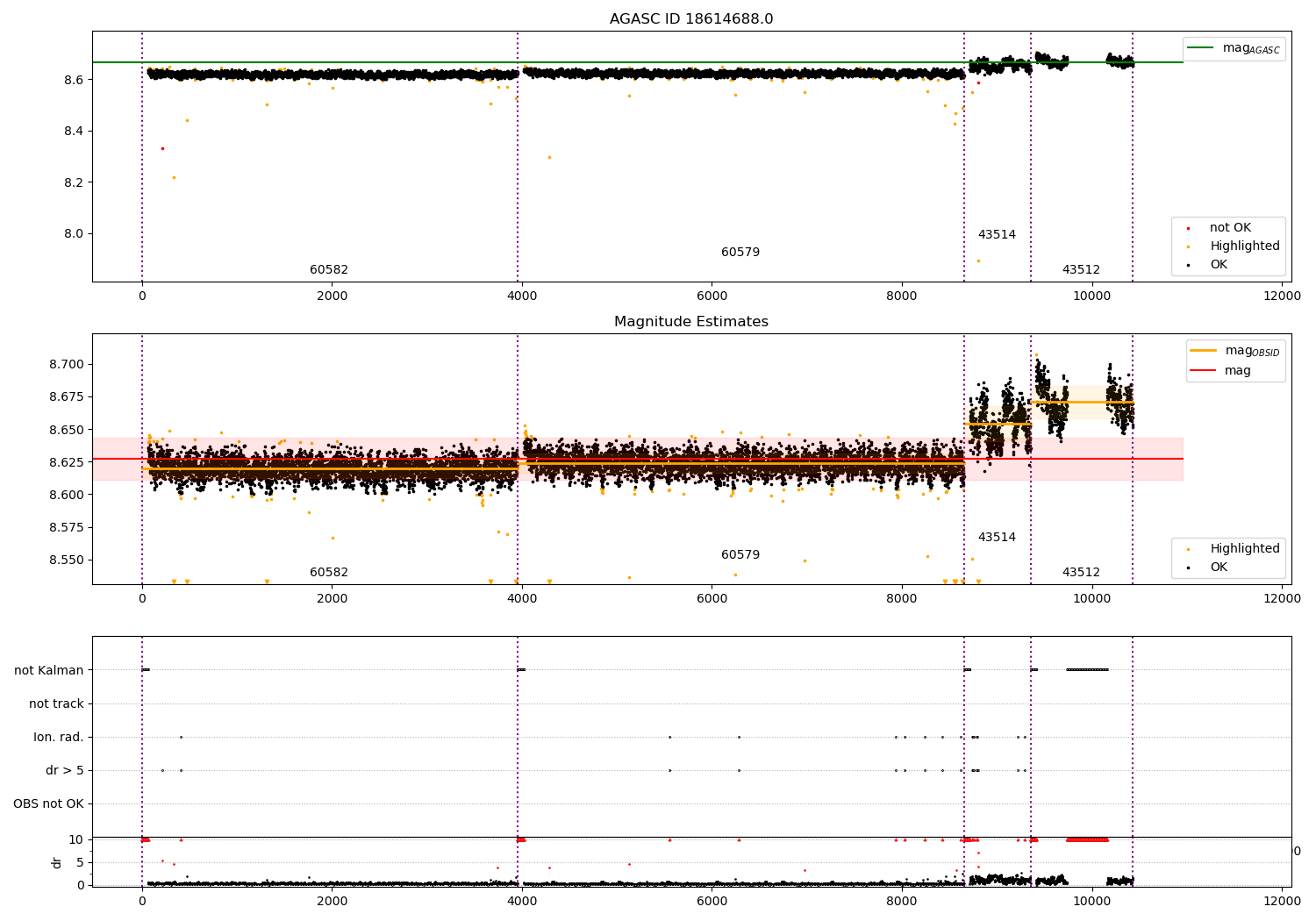The height and width of the screenshot is (921, 1316).
Task: Click the 10 tick on the dr axis
Action: click(76, 840)
